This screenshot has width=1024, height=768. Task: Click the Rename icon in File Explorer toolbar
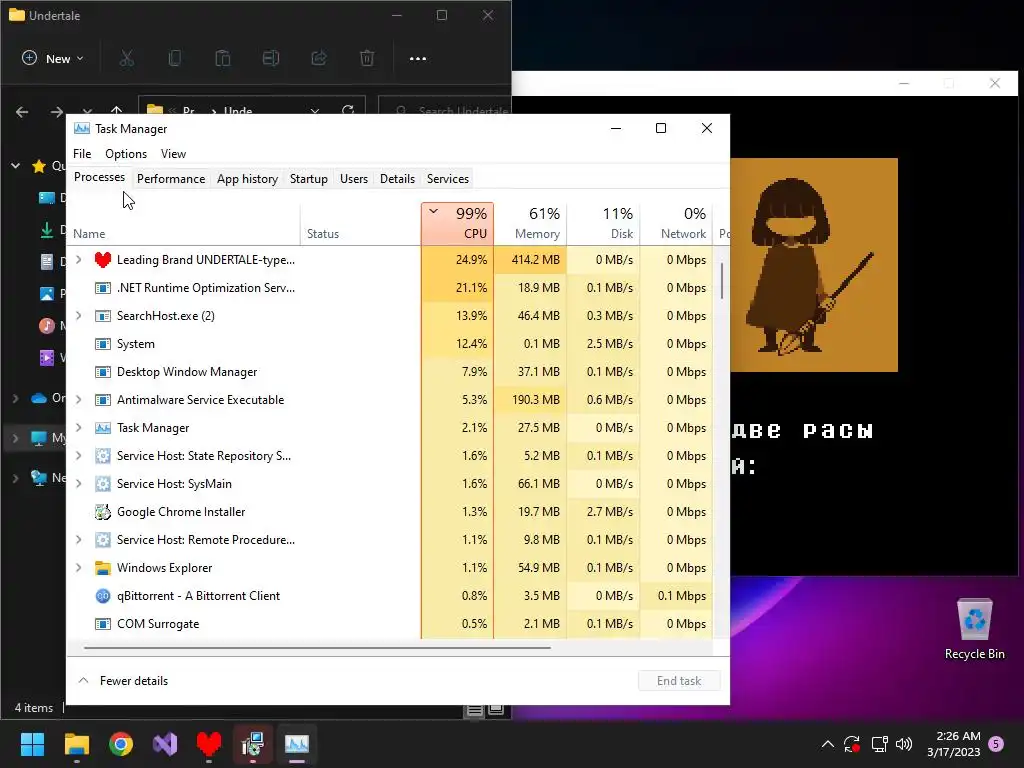click(x=270, y=59)
